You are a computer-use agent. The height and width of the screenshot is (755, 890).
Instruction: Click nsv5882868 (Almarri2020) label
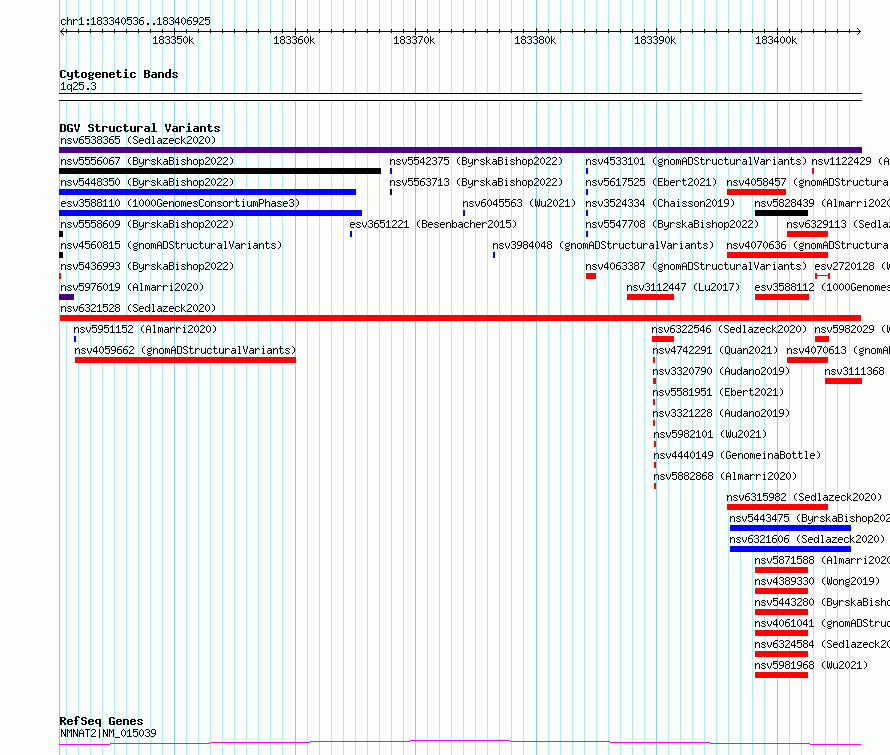pyautogui.click(x=725, y=476)
